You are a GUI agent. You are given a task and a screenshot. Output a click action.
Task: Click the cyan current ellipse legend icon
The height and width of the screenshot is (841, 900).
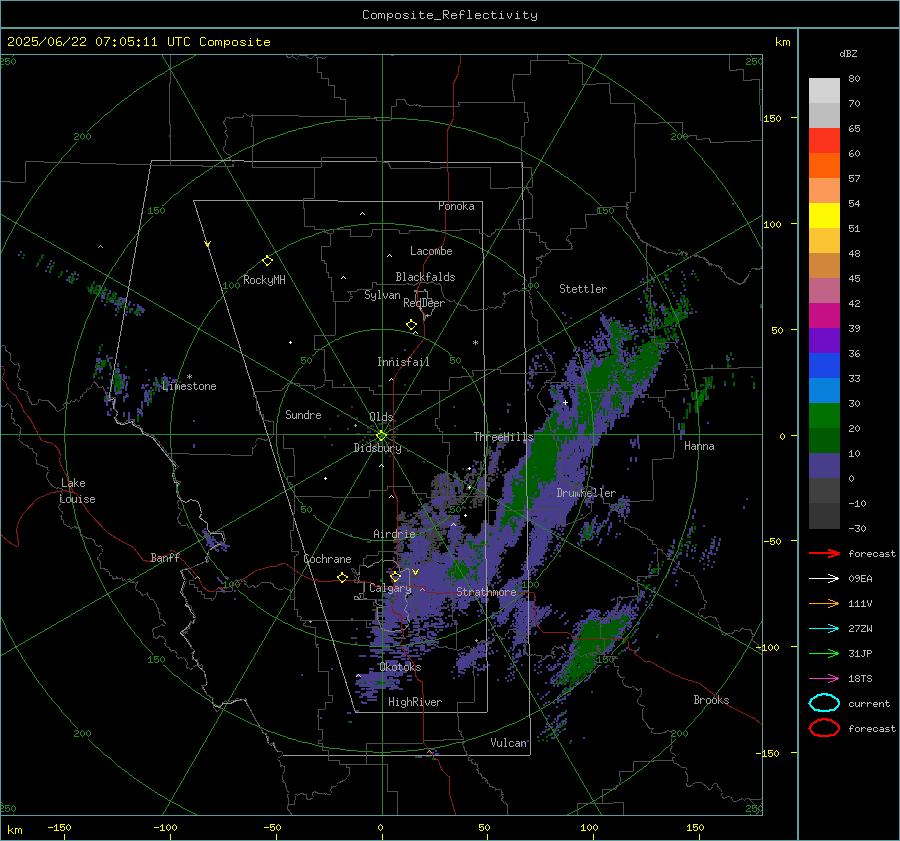click(824, 703)
